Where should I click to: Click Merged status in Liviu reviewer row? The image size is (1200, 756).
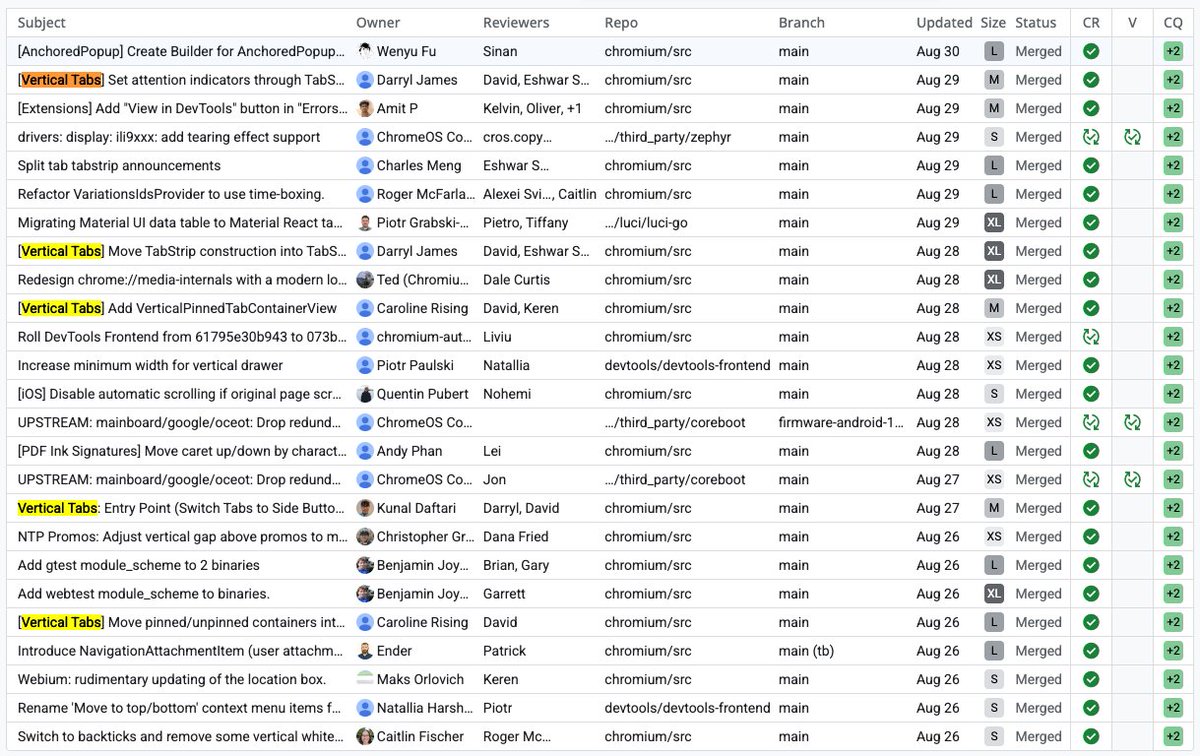pos(1038,337)
